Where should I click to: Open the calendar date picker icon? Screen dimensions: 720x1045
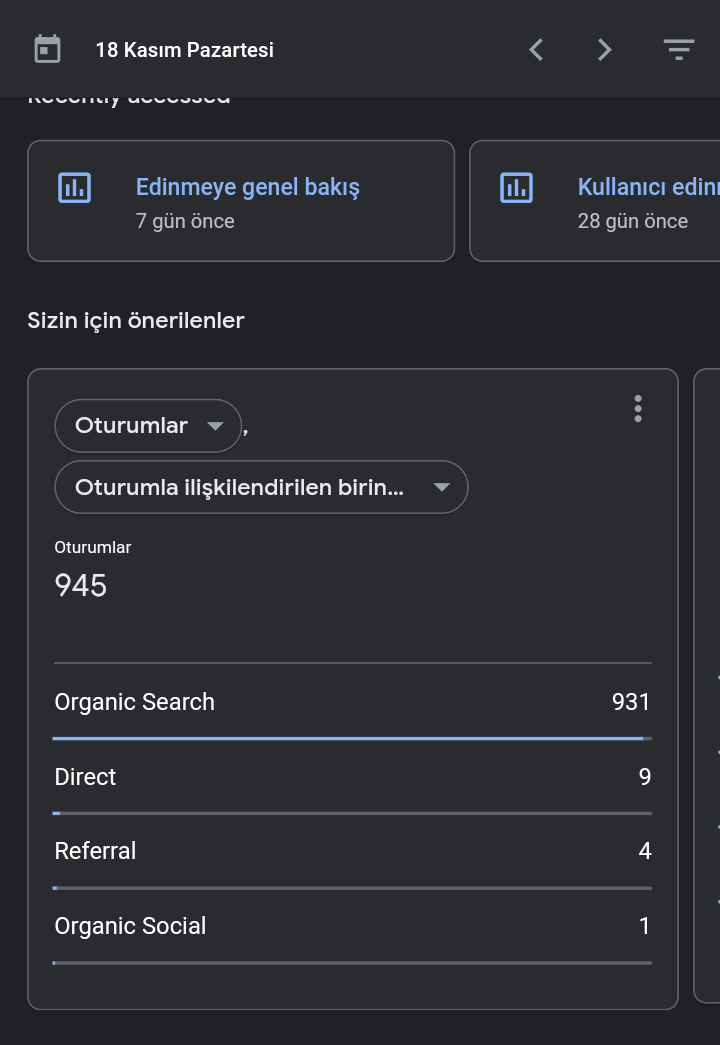coord(47,49)
